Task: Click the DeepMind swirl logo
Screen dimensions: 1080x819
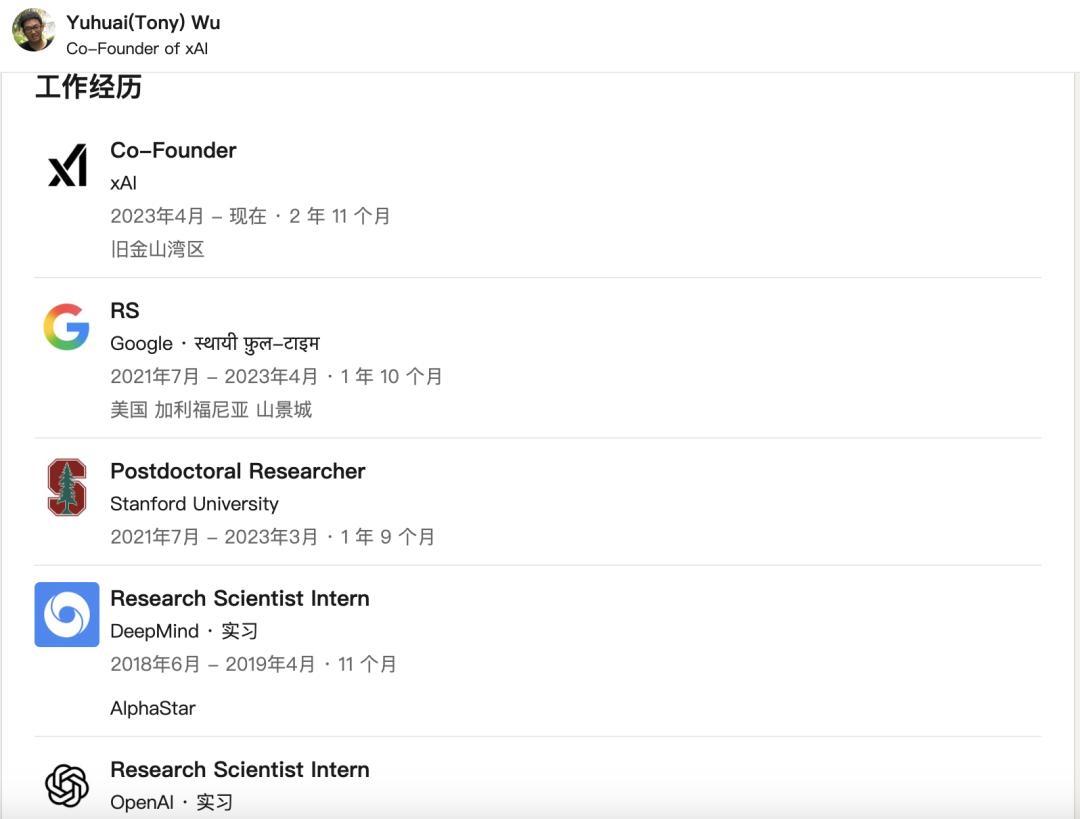Action: click(x=66, y=614)
